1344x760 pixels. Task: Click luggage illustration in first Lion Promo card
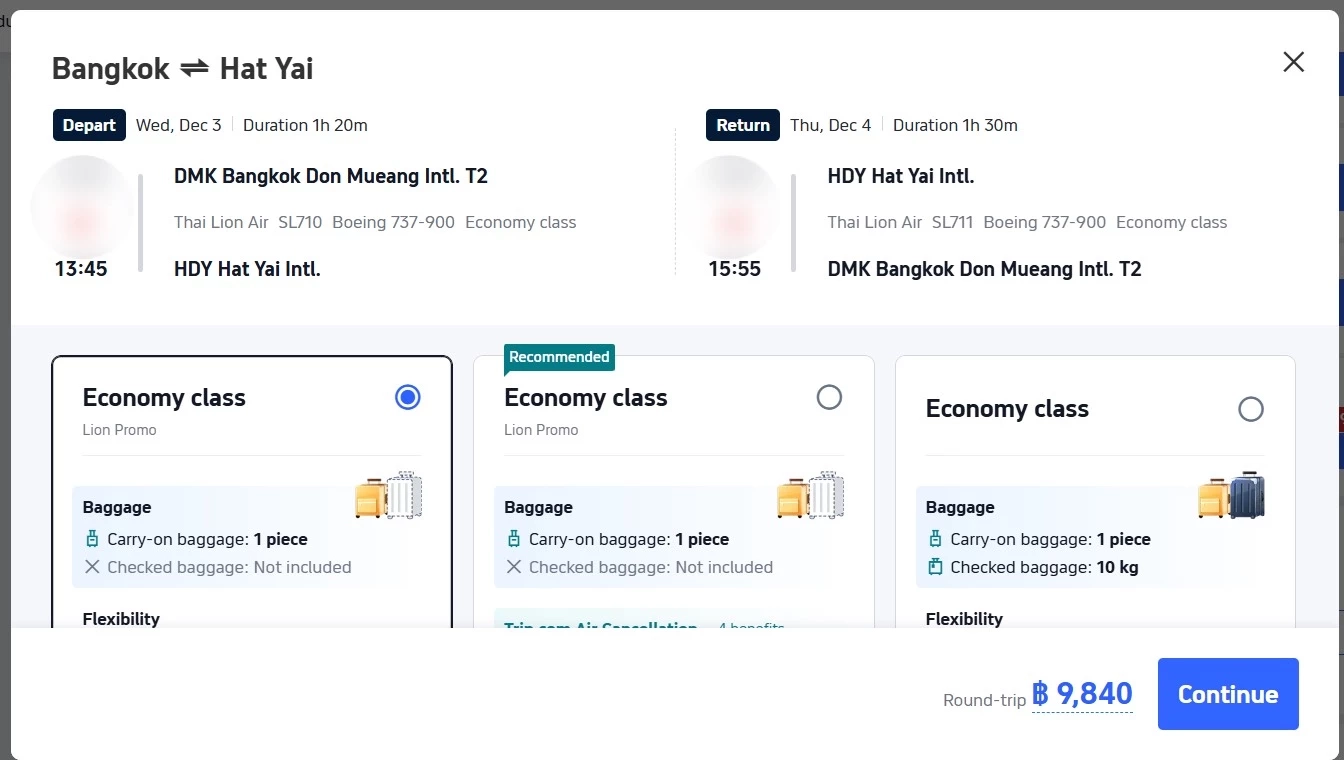[389, 495]
